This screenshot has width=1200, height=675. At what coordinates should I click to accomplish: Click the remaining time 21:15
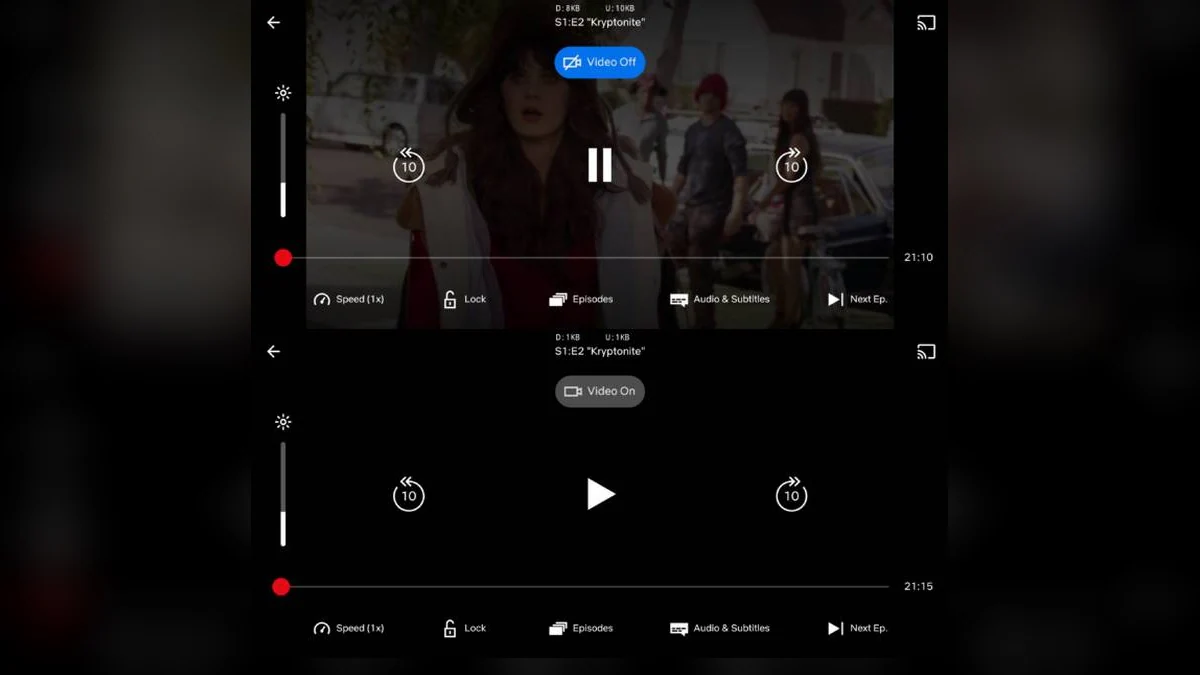(x=918, y=586)
